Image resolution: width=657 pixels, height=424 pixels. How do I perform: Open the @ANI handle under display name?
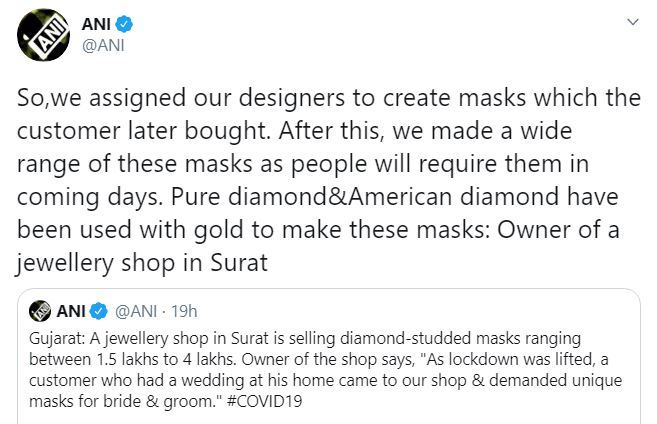(103, 45)
